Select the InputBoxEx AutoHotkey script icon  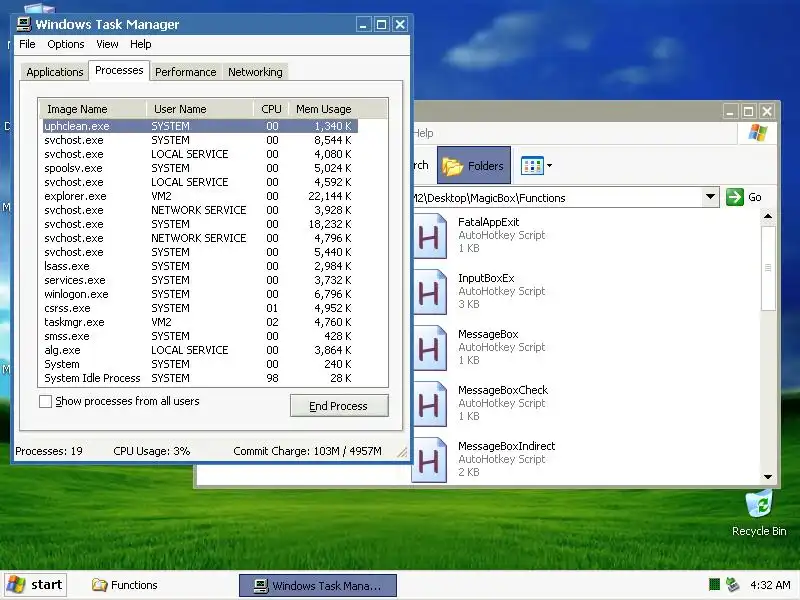click(430, 292)
